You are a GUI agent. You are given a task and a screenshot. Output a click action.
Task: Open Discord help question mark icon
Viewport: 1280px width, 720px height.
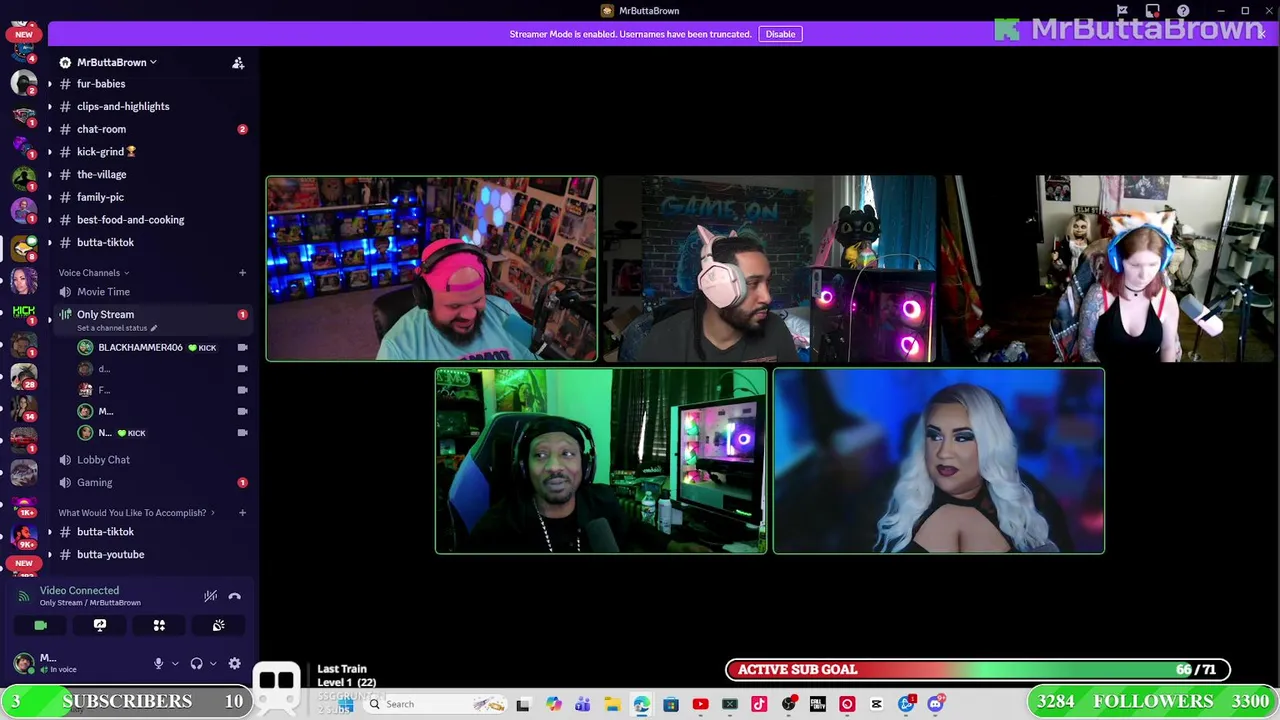(1183, 11)
